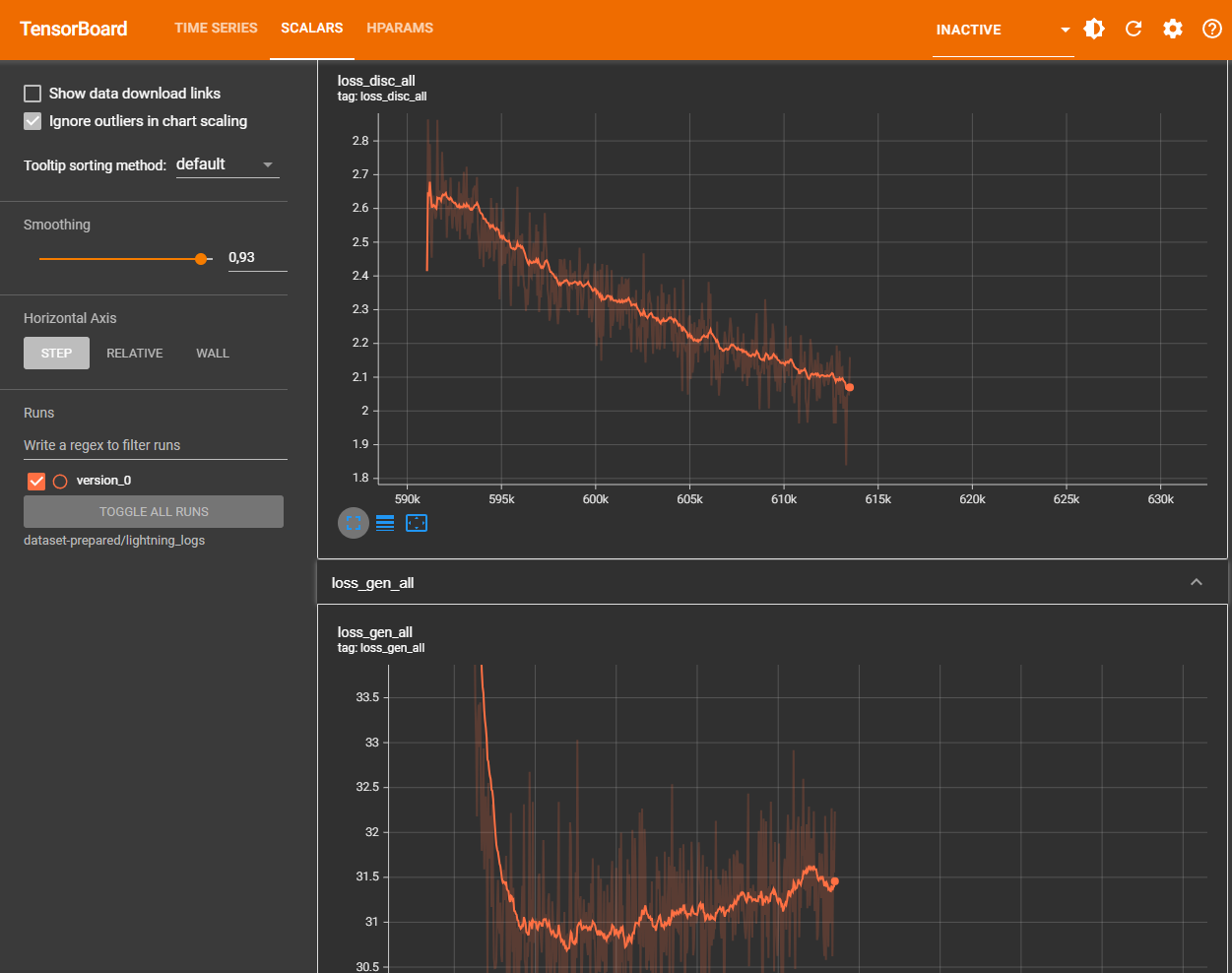The width and height of the screenshot is (1232, 973).
Task: Toggle y-axis log scale on loss_disc_all
Action: pyautogui.click(x=385, y=523)
